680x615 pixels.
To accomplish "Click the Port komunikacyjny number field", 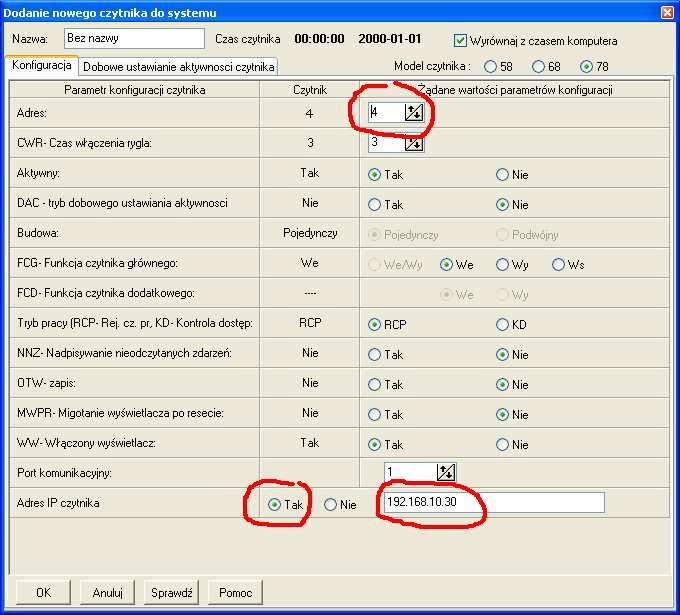I will [x=410, y=472].
